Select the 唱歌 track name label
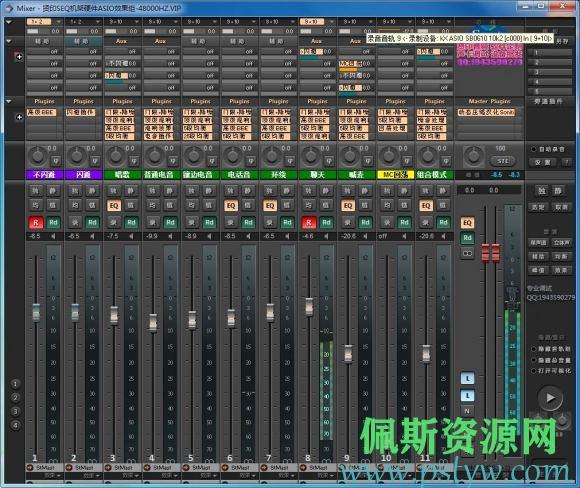Screen dimensions: 580x488 coord(122,175)
